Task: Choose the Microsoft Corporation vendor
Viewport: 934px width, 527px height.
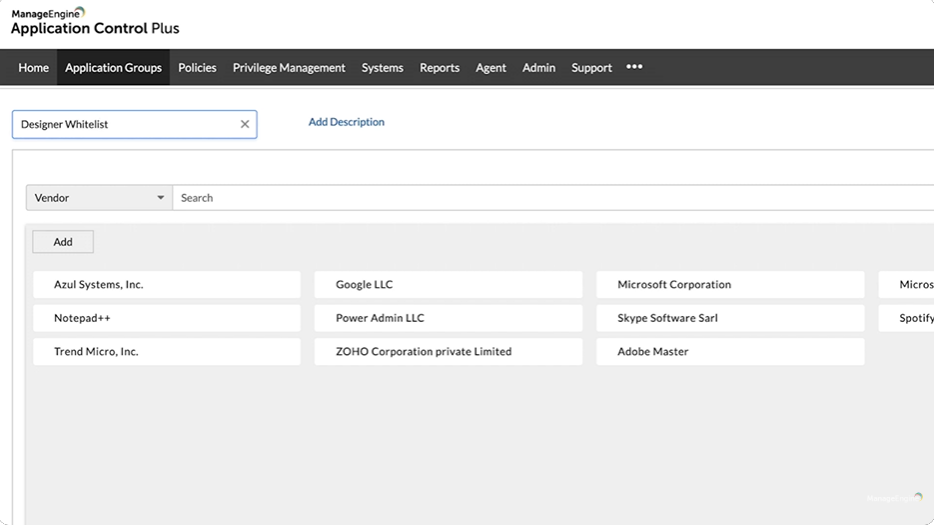Action: pos(730,285)
